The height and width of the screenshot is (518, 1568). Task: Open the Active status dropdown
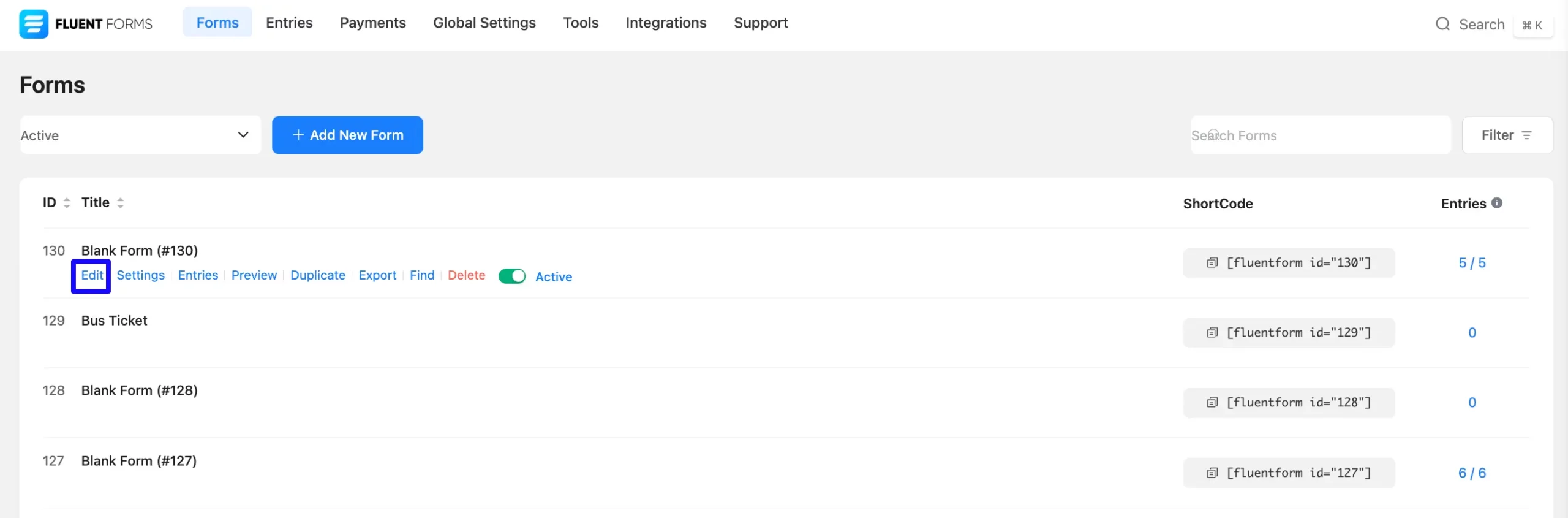click(140, 135)
